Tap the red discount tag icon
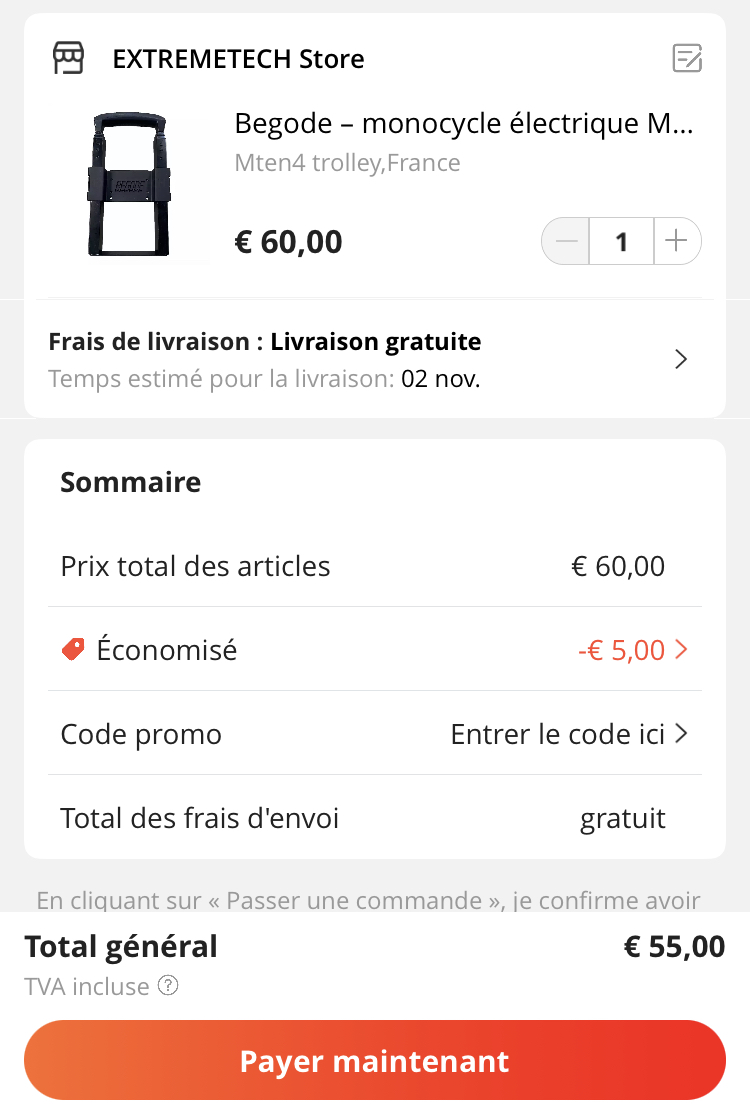The width and height of the screenshot is (750, 1118). [x=73, y=649]
